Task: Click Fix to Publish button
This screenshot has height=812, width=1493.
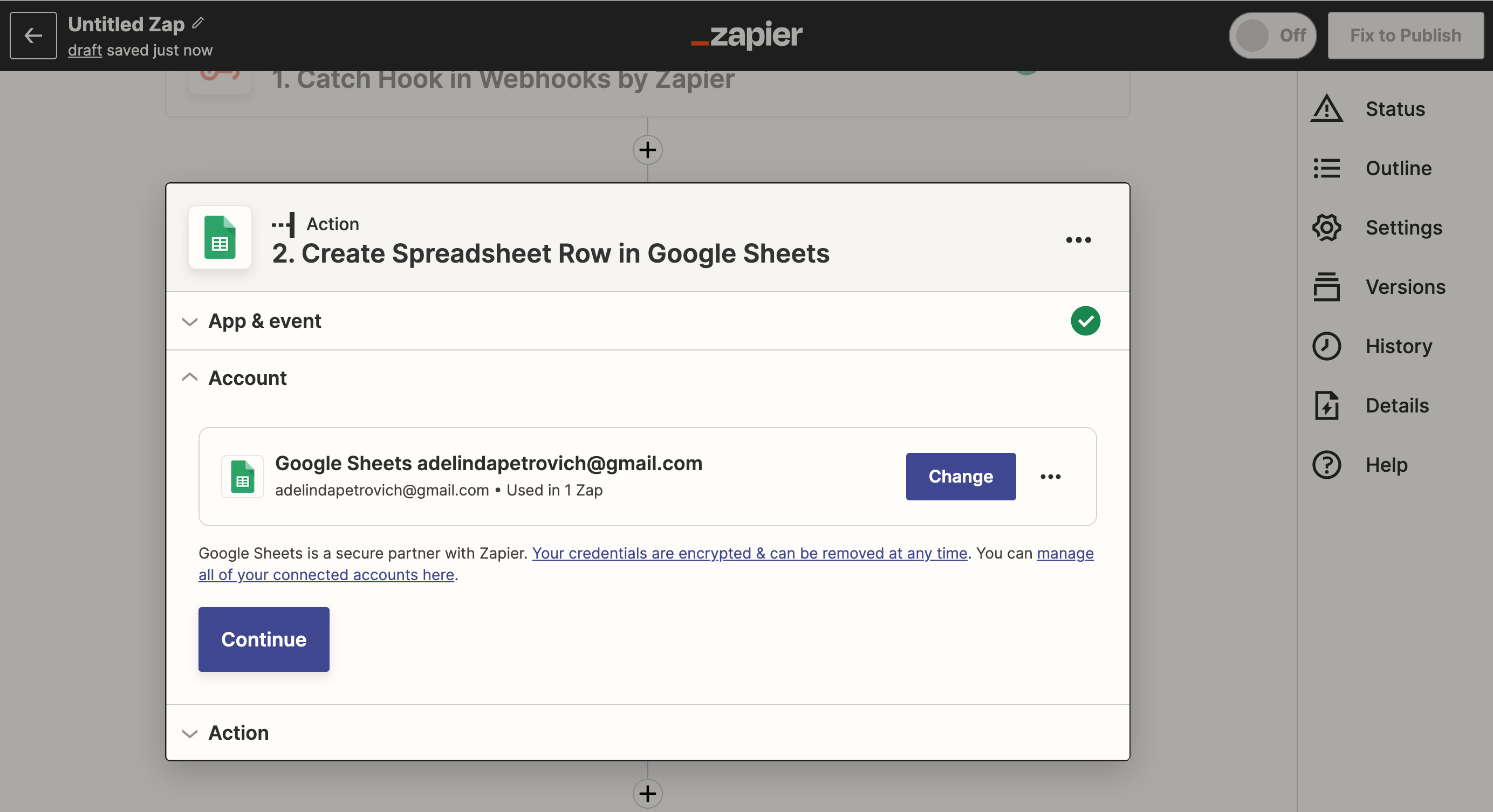Action: 1406,36
